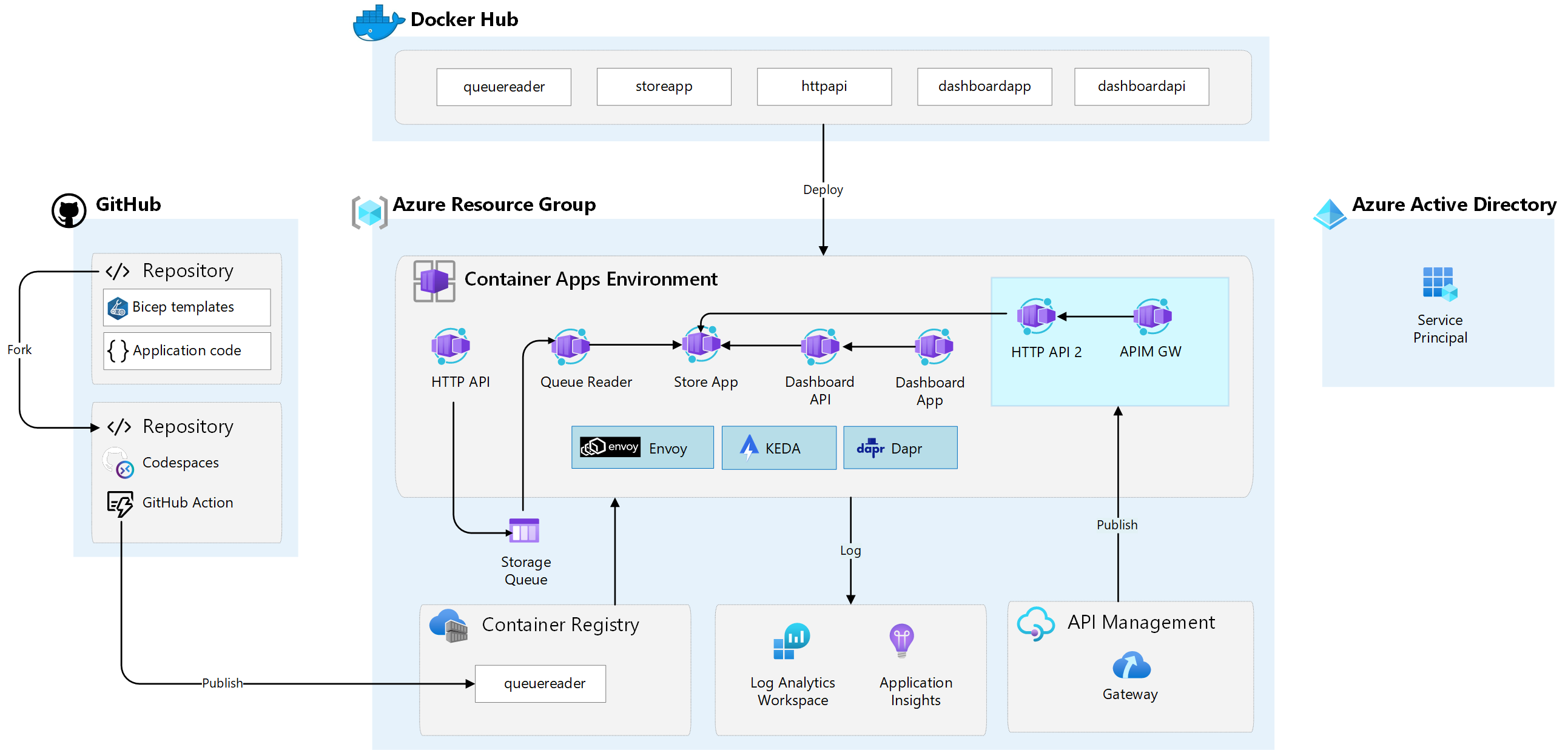Screen dimensions: 1568x750
Task: Click the Container Registry cloud icon
Action: (x=449, y=625)
